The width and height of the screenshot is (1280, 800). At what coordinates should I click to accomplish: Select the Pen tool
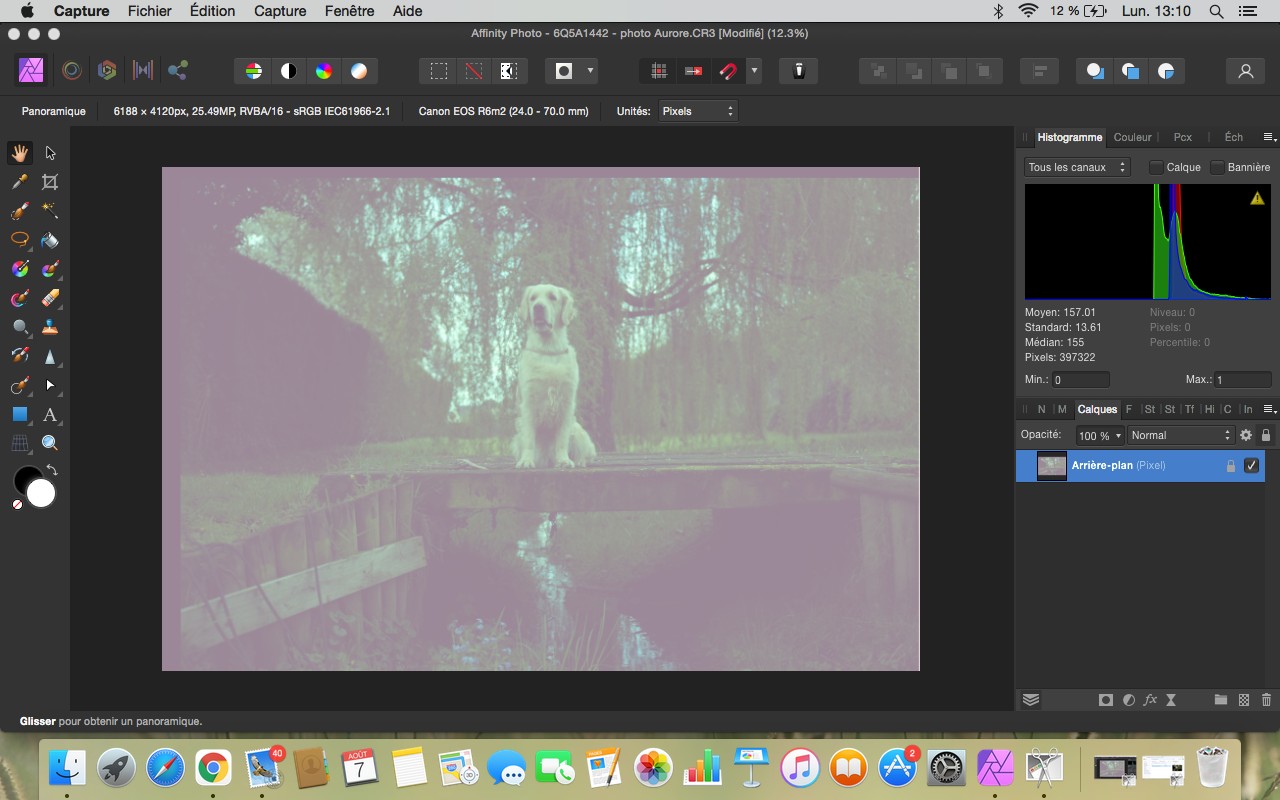pyautogui.click(x=19, y=385)
